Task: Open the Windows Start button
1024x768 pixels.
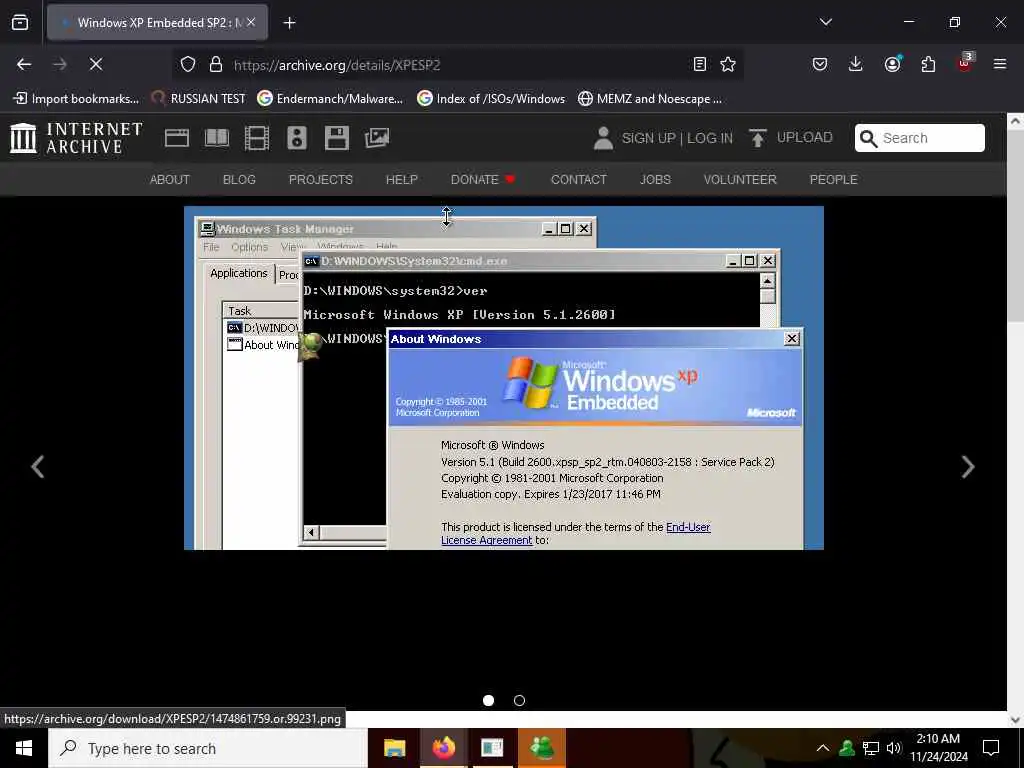Action: [x=24, y=748]
